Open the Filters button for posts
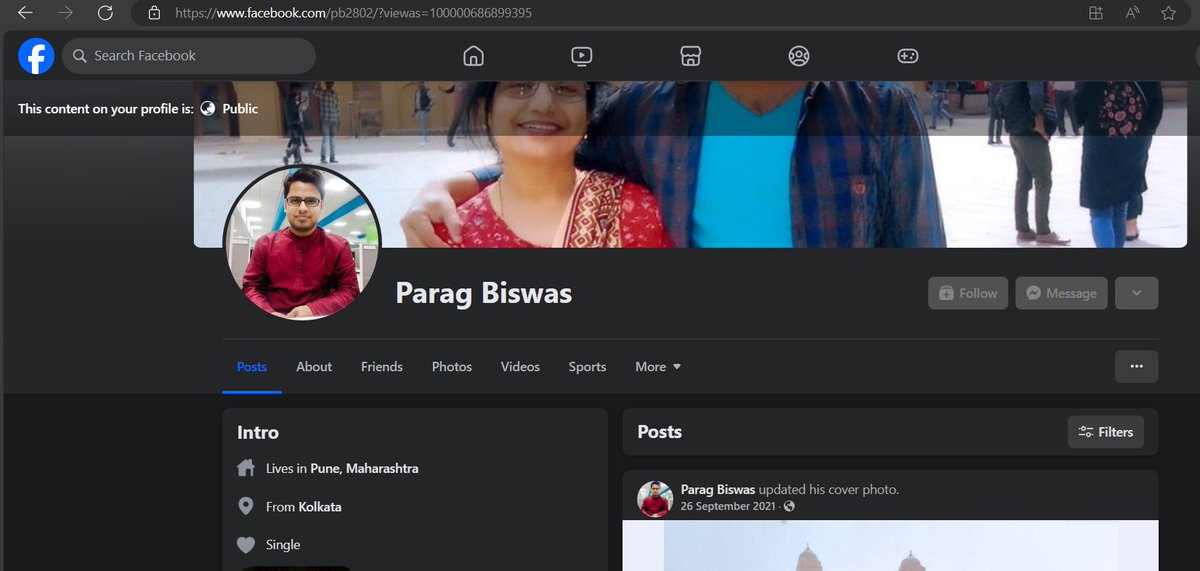This screenshot has height=571, width=1200. (1106, 432)
